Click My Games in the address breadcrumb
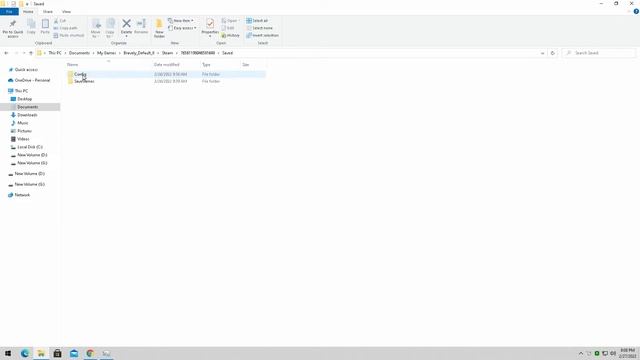640x360 pixels. click(107, 53)
